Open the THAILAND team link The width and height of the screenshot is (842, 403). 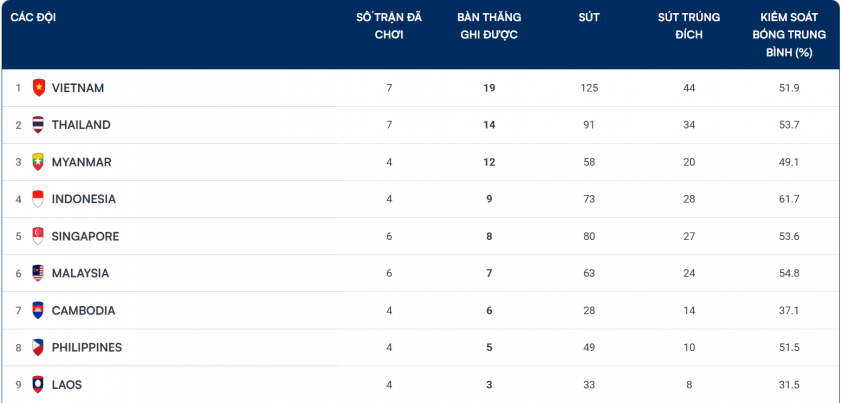coord(81,125)
